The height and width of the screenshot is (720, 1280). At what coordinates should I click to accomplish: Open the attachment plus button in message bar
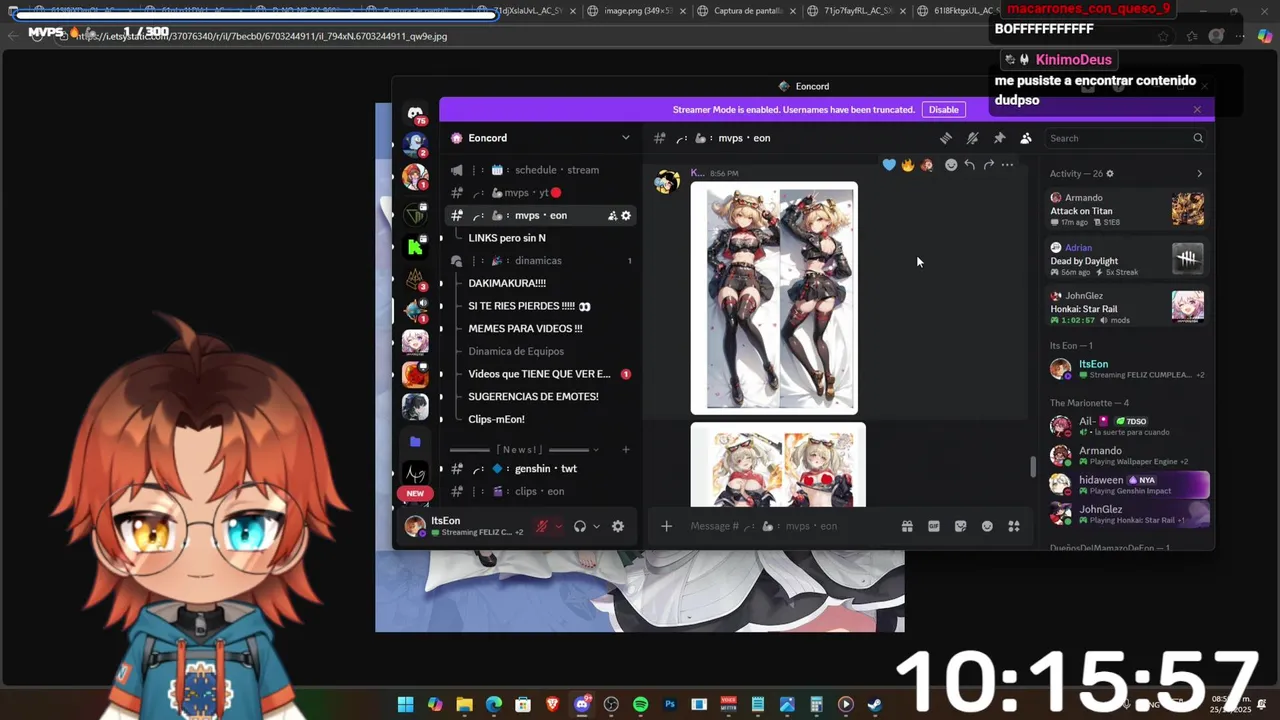(x=666, y=526)
